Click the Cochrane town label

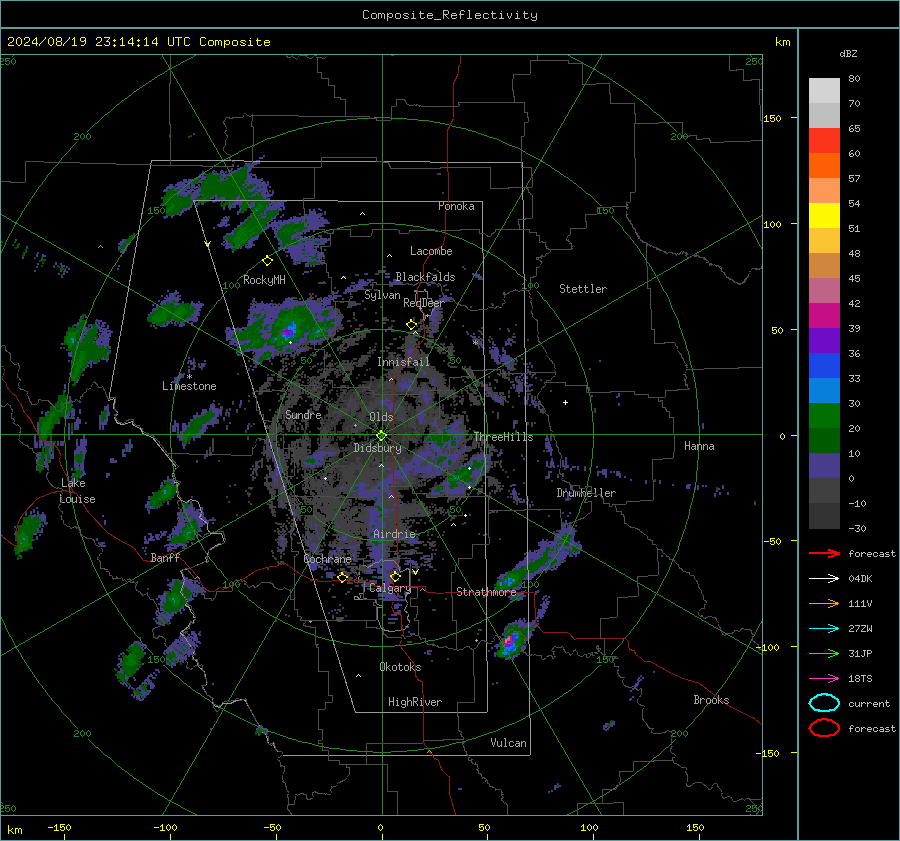(x=327, y=559)
